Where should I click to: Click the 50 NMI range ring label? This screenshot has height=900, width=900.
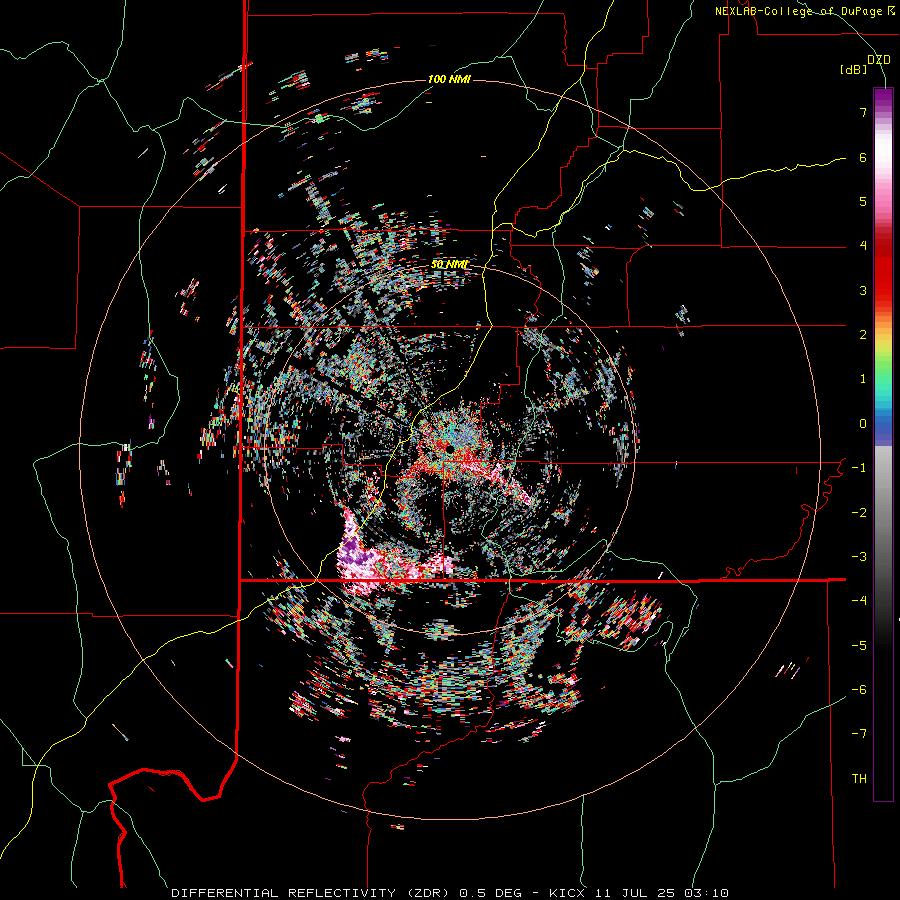coord(449,264)
